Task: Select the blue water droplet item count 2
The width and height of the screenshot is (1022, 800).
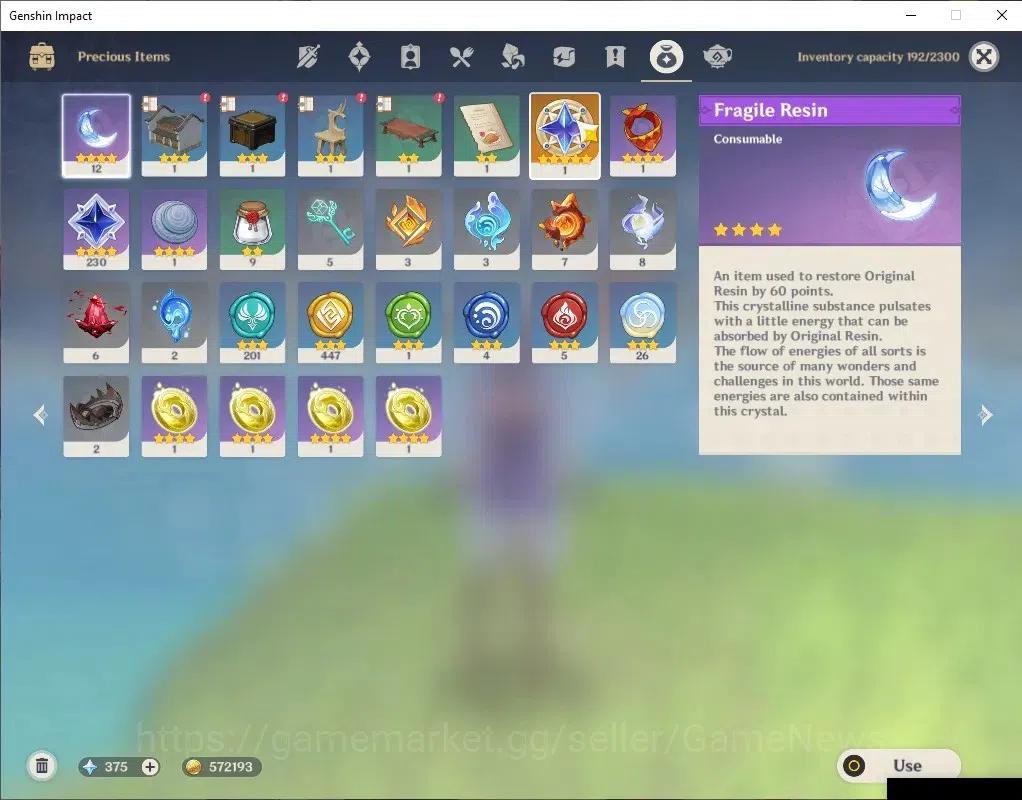Action: (x=174, y=323)
